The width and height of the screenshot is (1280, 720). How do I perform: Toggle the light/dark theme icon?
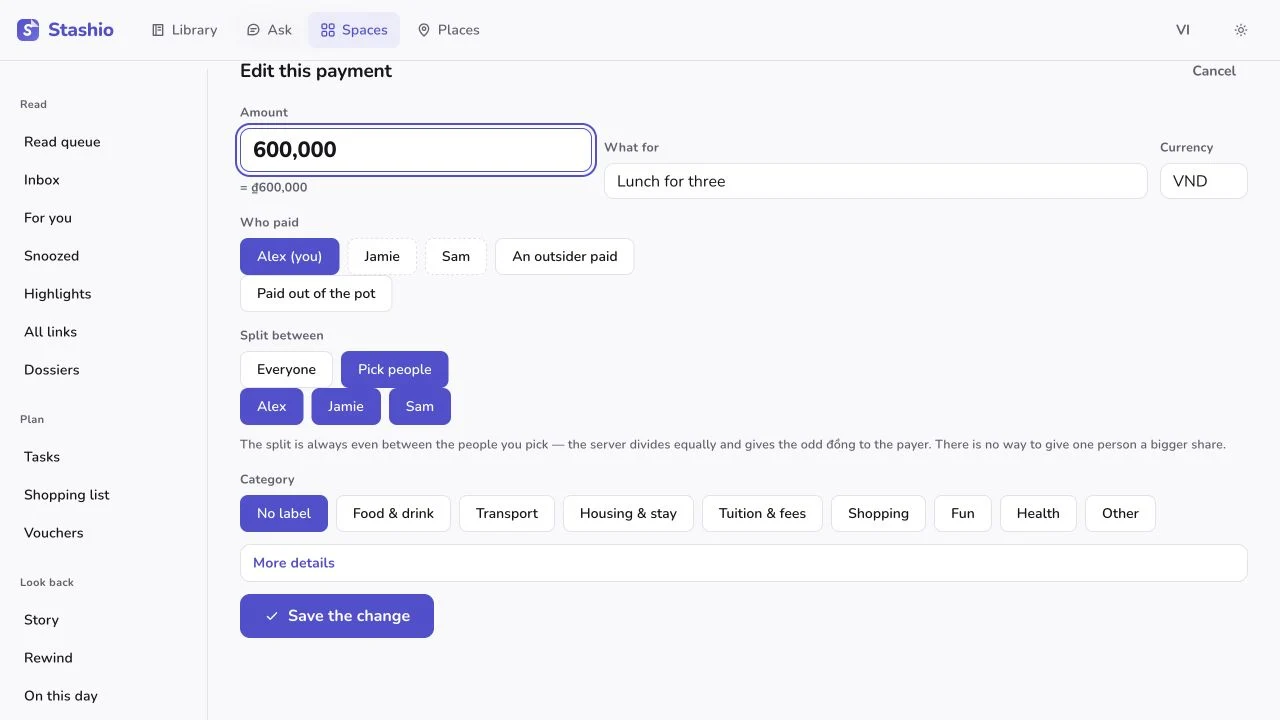click(x=1241, y=30)
